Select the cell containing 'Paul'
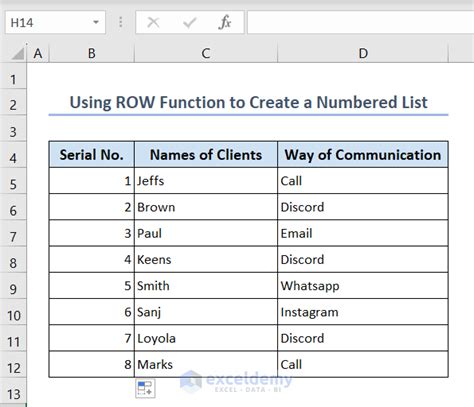Screen dimensions: 474x407 [x=206, y=233]
